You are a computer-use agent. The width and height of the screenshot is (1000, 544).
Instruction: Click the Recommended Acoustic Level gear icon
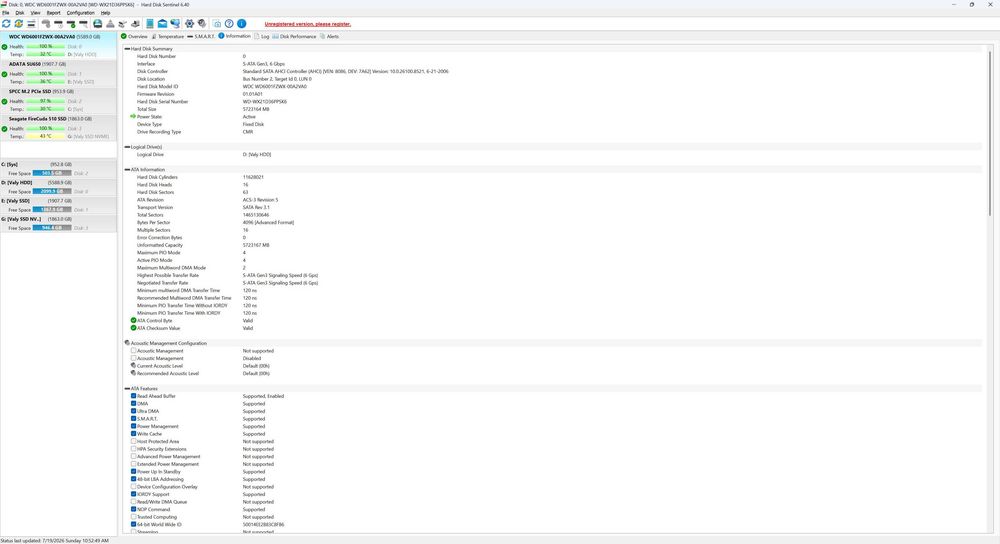(133, 373)
